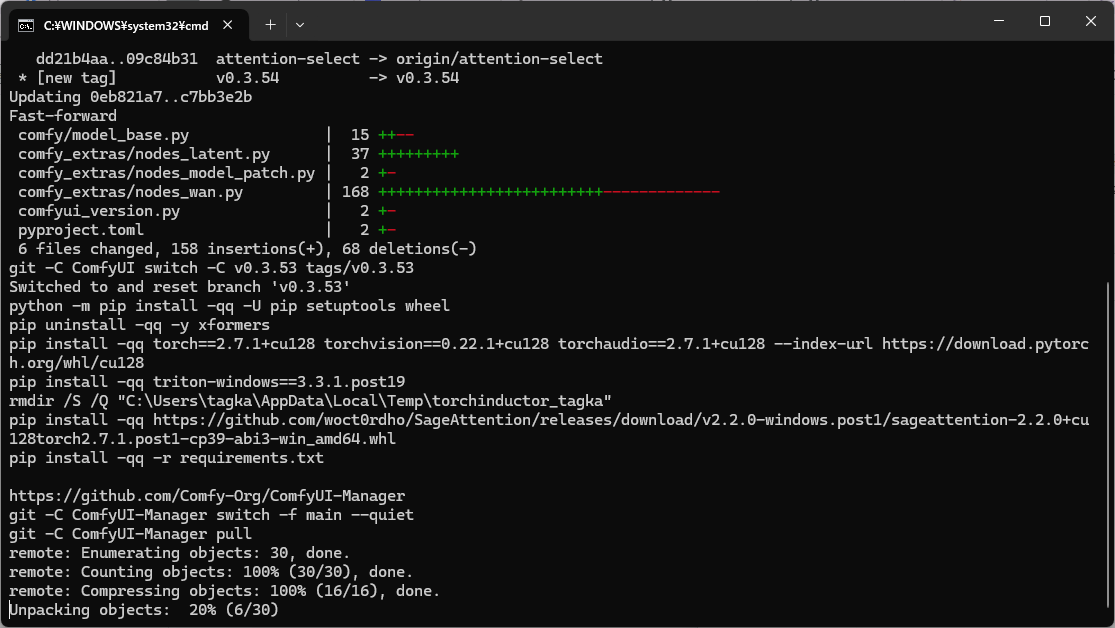Click the download.pytorch.org index URL

coord(940,344)
